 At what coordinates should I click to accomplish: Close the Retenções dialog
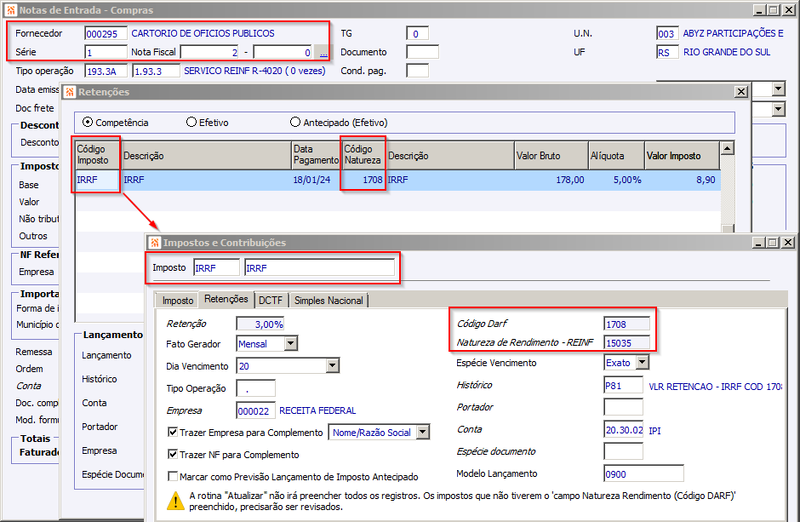(741, 92)
